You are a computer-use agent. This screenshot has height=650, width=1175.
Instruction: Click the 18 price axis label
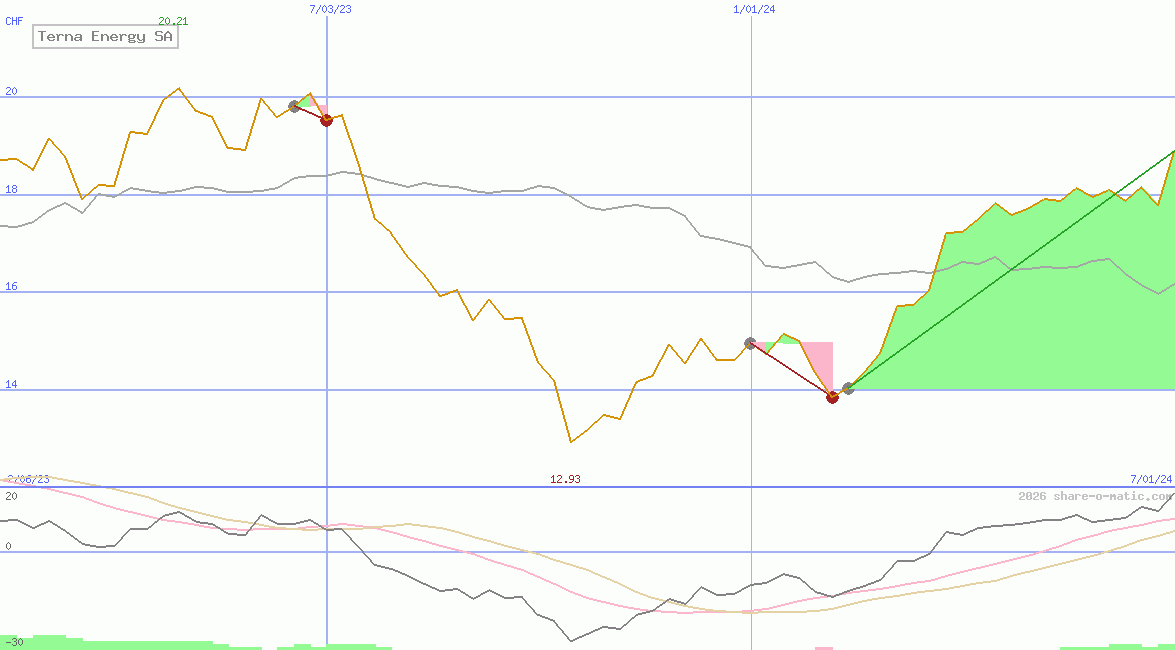tap(12, 189)
